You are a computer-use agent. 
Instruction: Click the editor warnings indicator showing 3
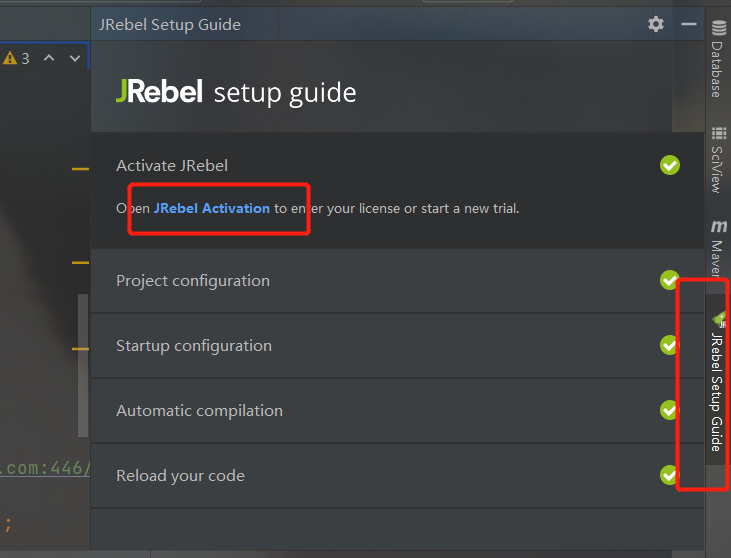click(16, 58)
